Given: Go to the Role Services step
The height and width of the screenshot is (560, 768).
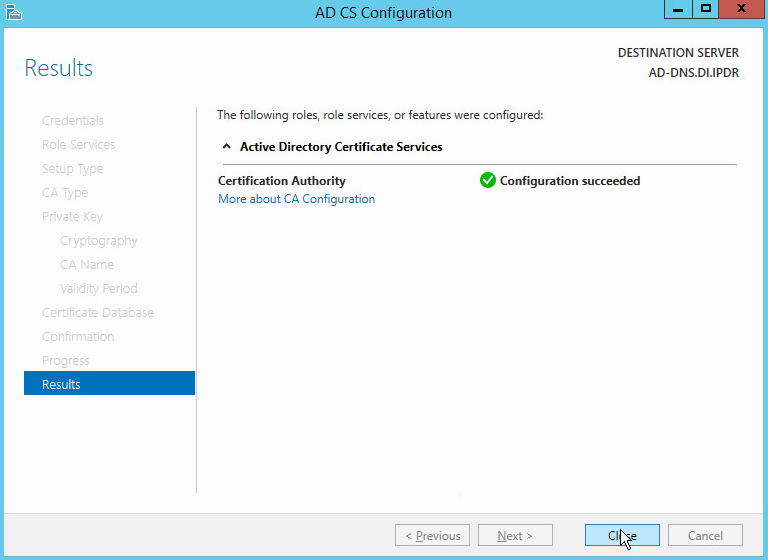Looking at the screenshot, I should point(78,145).
